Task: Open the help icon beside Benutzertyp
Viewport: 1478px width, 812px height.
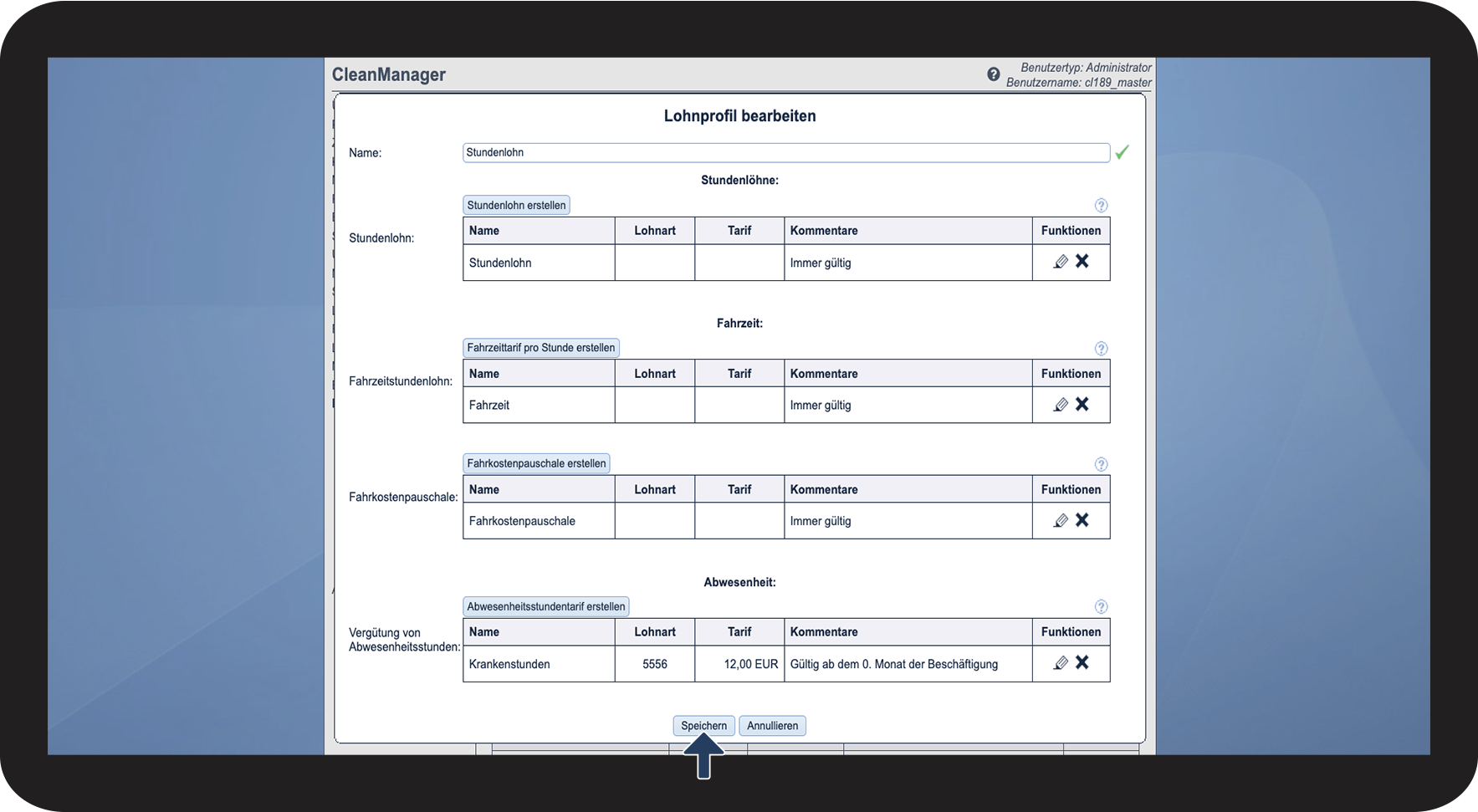Action: tap(993, 74)
